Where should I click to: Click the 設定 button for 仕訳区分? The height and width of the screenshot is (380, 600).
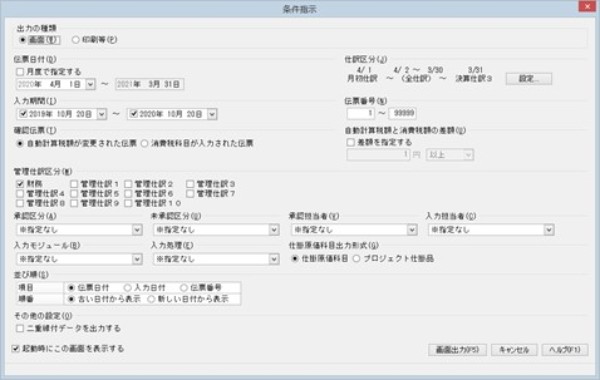pos(529,78)
